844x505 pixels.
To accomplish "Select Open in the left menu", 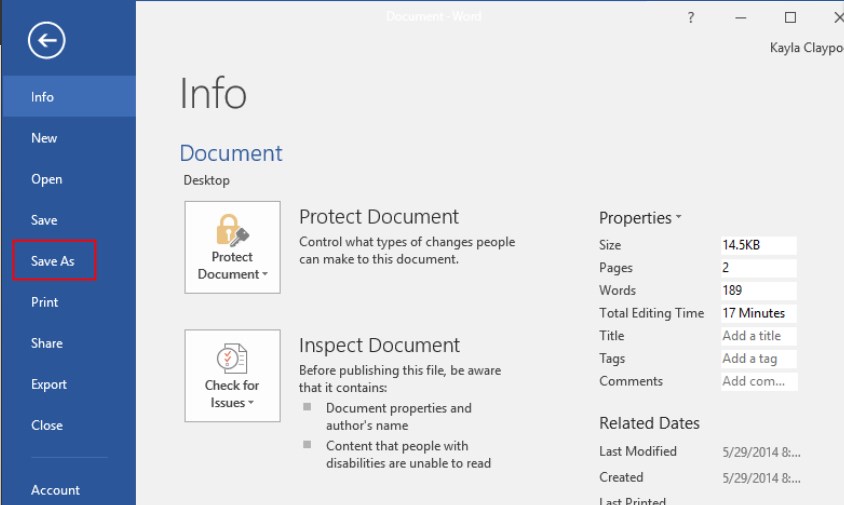I will (46, 179).
